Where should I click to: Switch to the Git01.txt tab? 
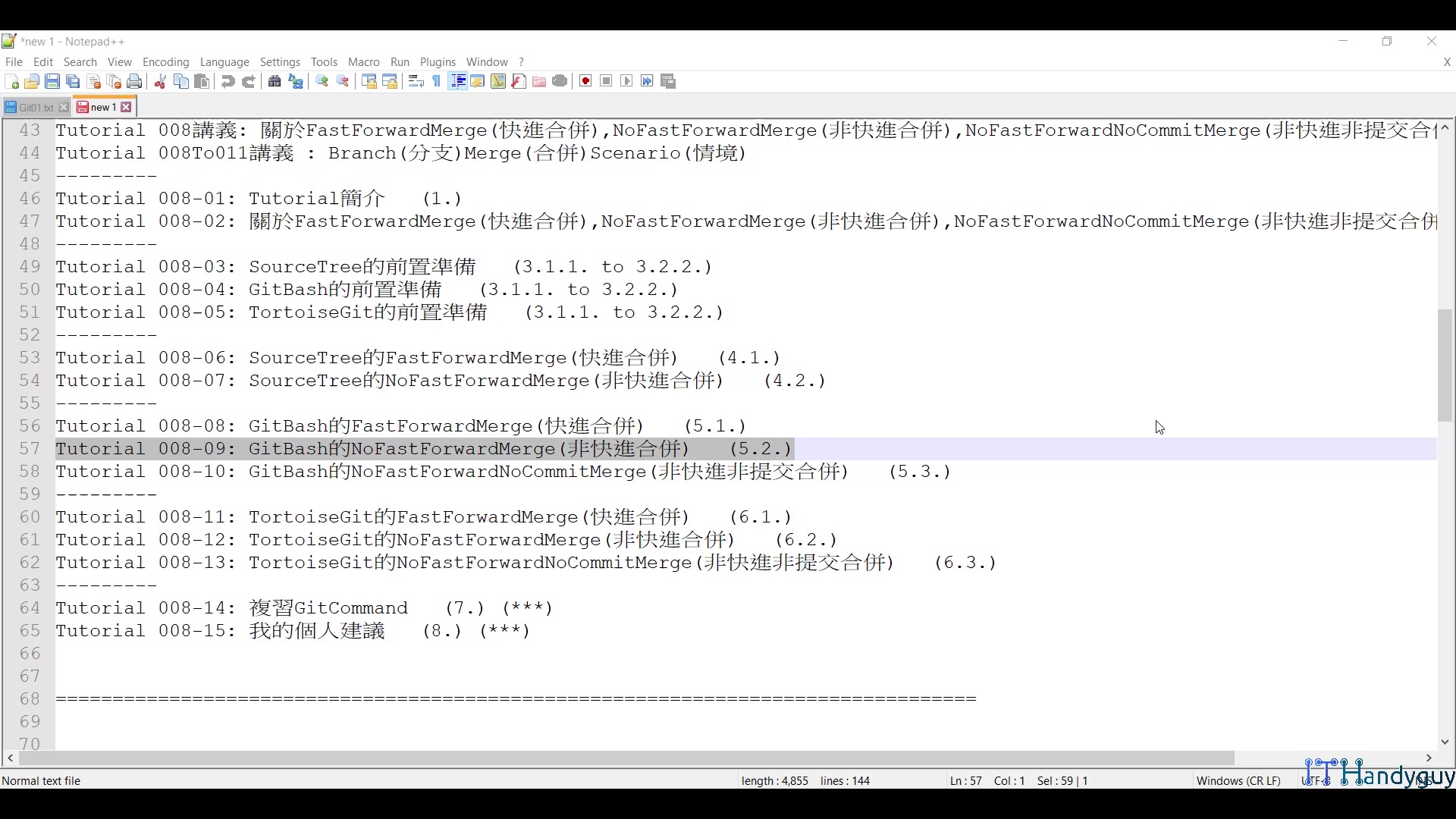pos(33,107)
